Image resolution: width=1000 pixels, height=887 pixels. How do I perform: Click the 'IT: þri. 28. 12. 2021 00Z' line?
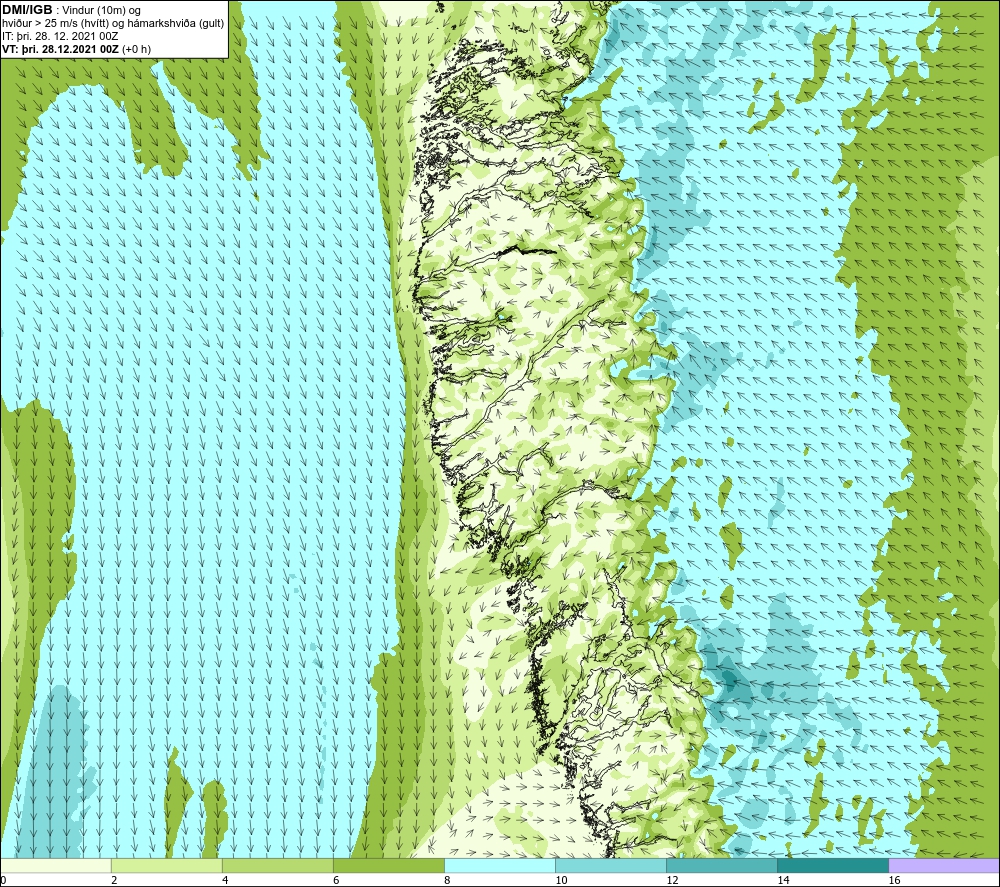point(60,36)
